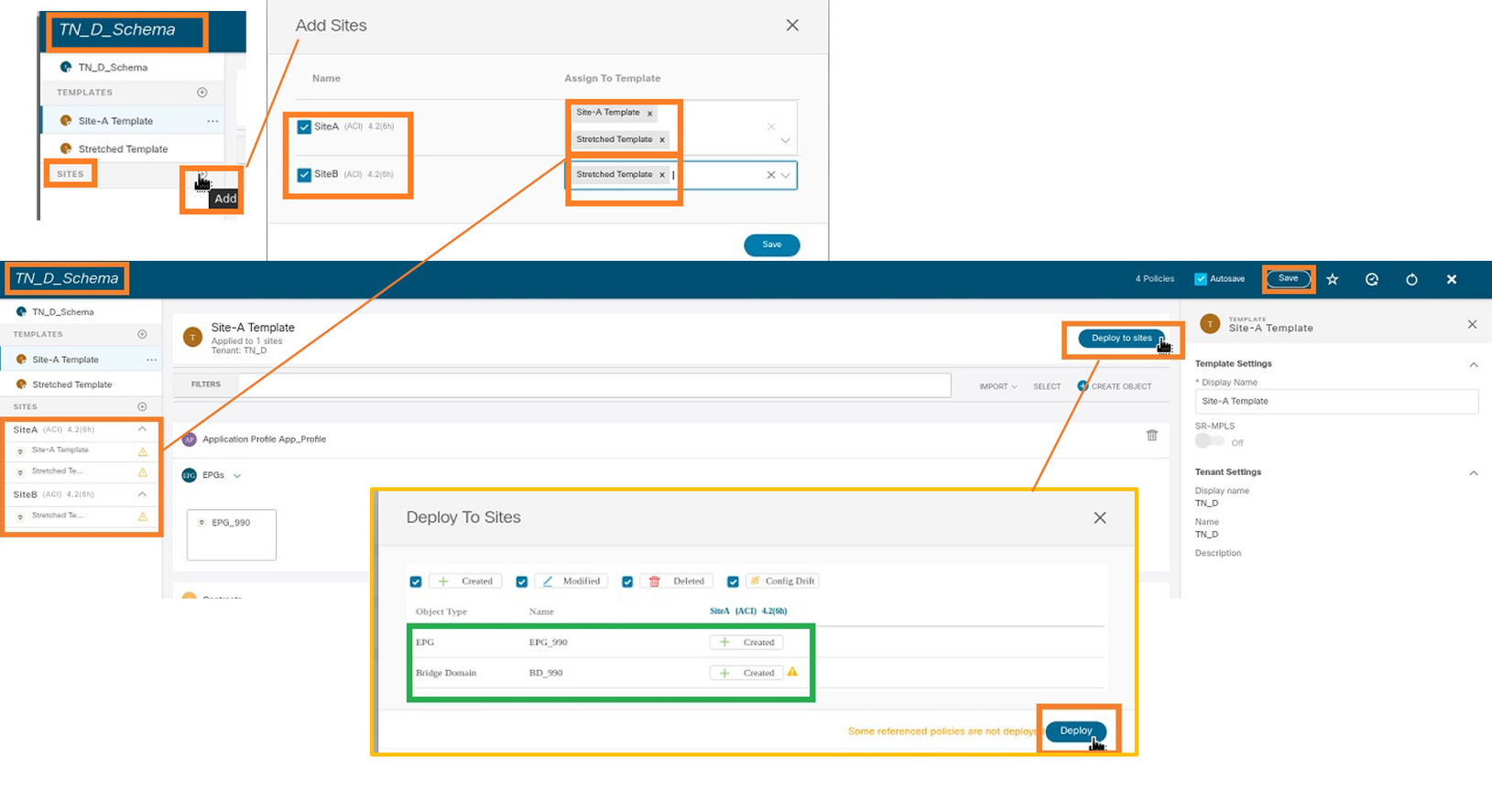Select Stretched Te... entry under SiteB
This screenshot has height=812, width=1492.
pos(57,515)
